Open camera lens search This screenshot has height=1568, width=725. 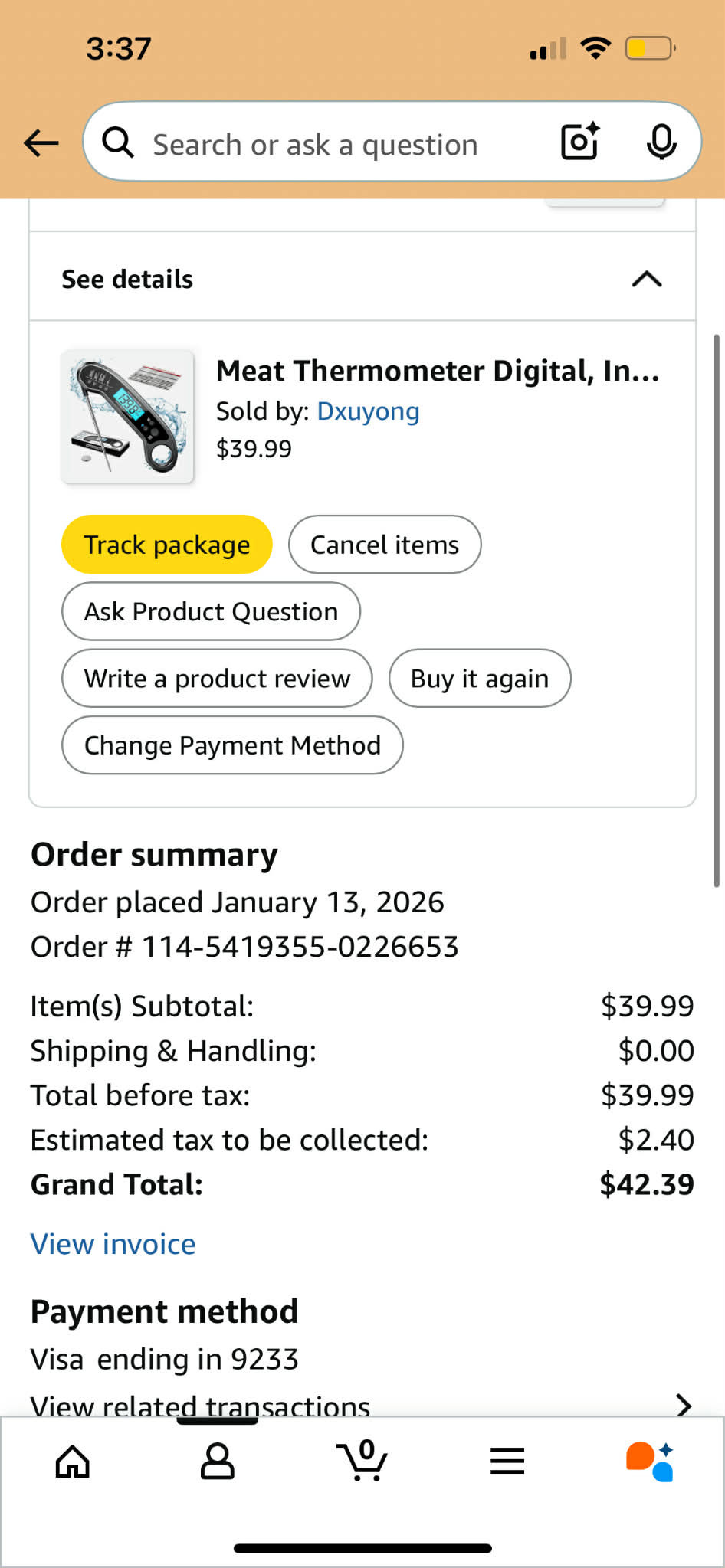pos(579,142)
